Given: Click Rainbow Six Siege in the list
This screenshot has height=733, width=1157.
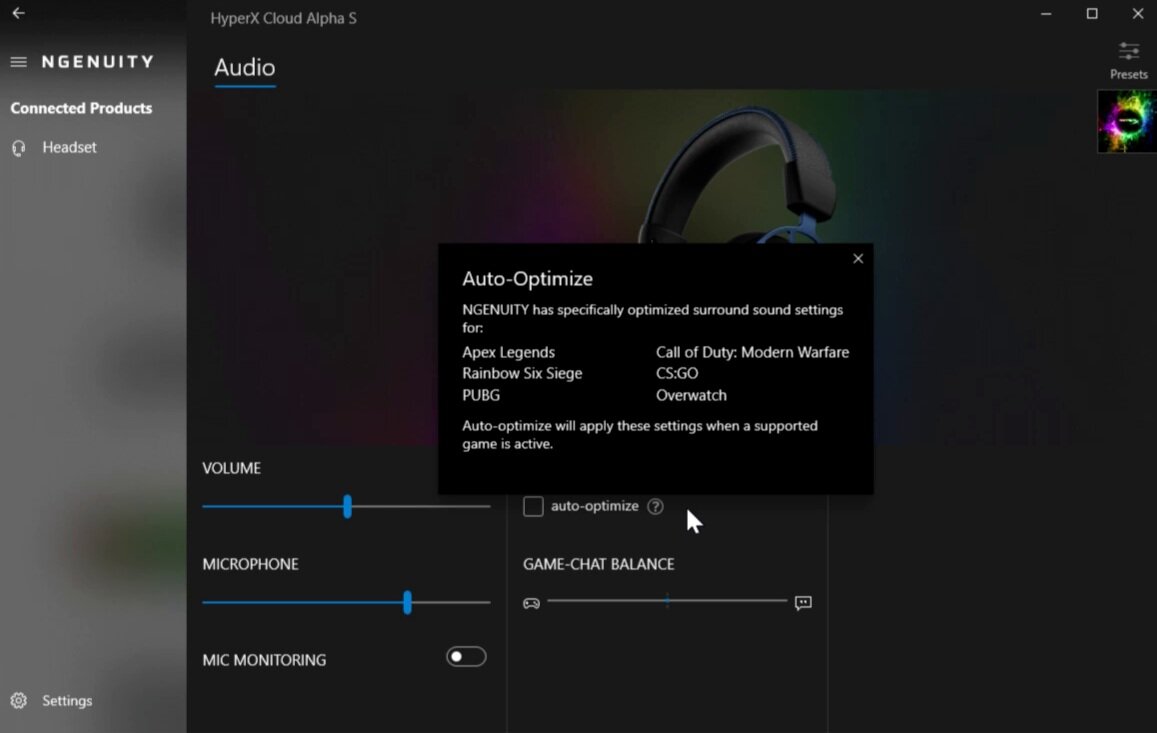Looking at the screenshot, I should pyautogui.click(x=522, y=374).
